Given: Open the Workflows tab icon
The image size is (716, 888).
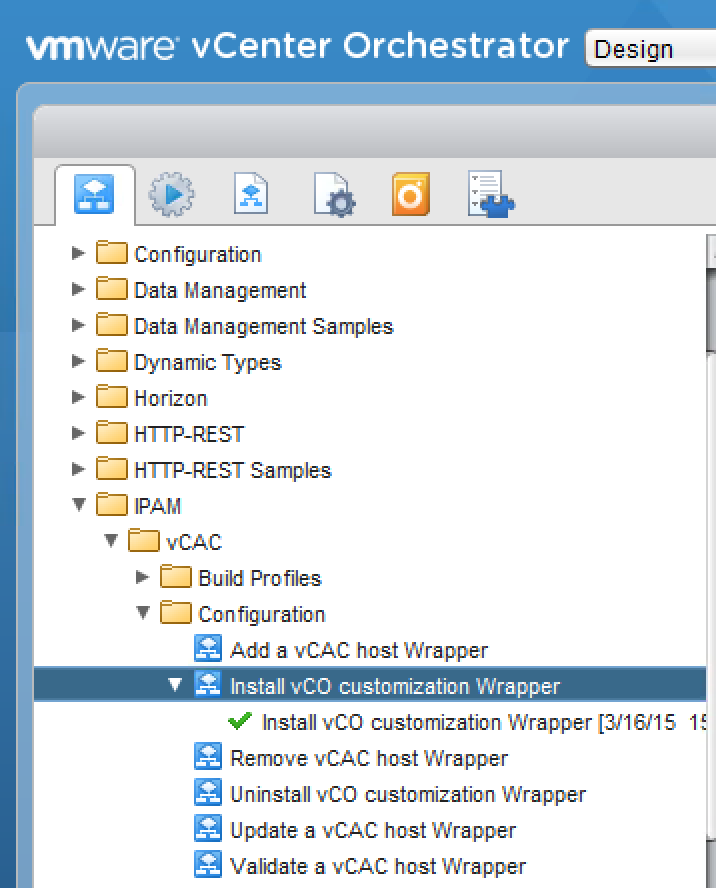Looking at the screenshot, I should point(94,194).
